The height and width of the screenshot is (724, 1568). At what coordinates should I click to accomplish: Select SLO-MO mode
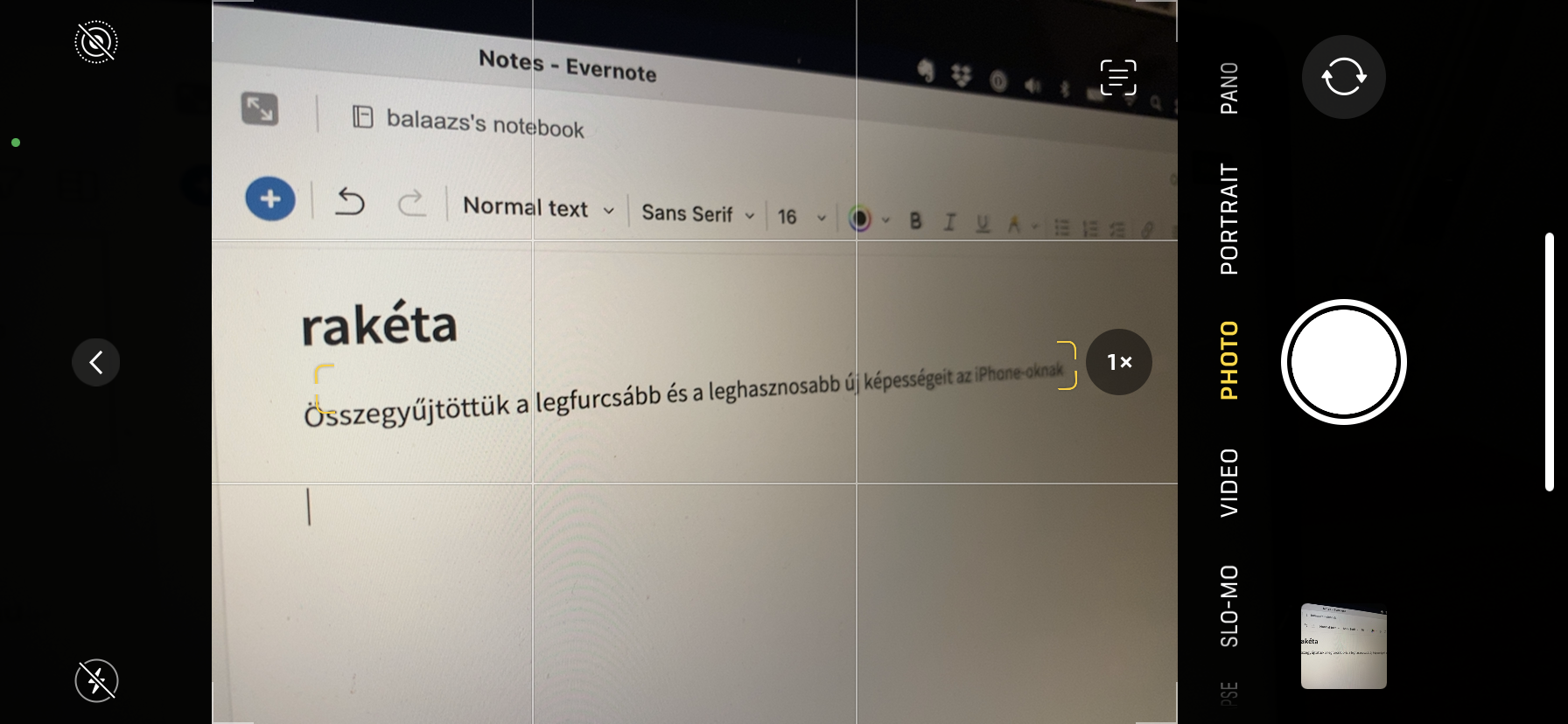pyautogui.click(x=1229, y=606)
